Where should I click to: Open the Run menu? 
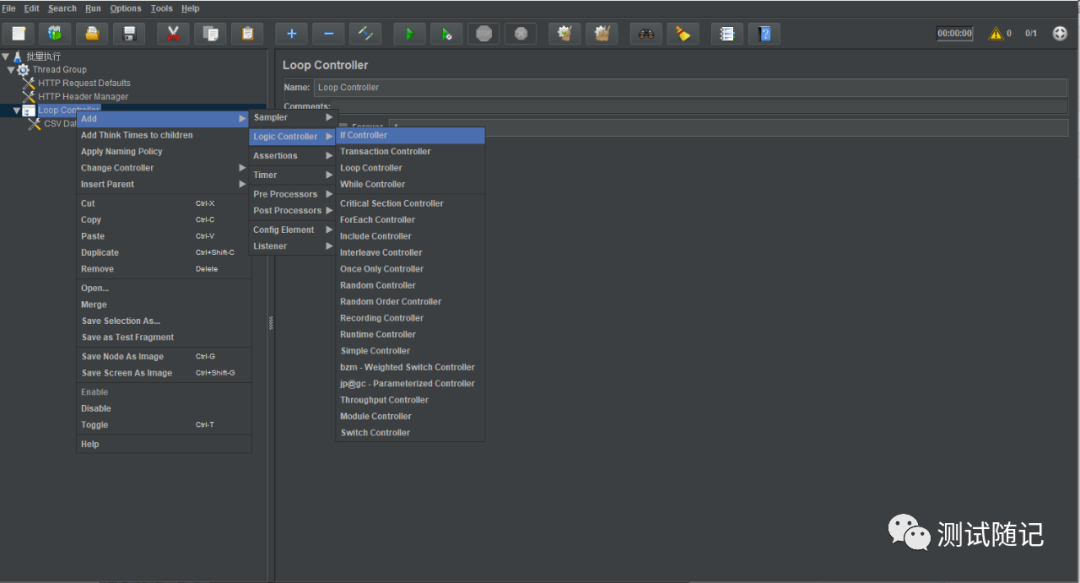click(93, 8)
